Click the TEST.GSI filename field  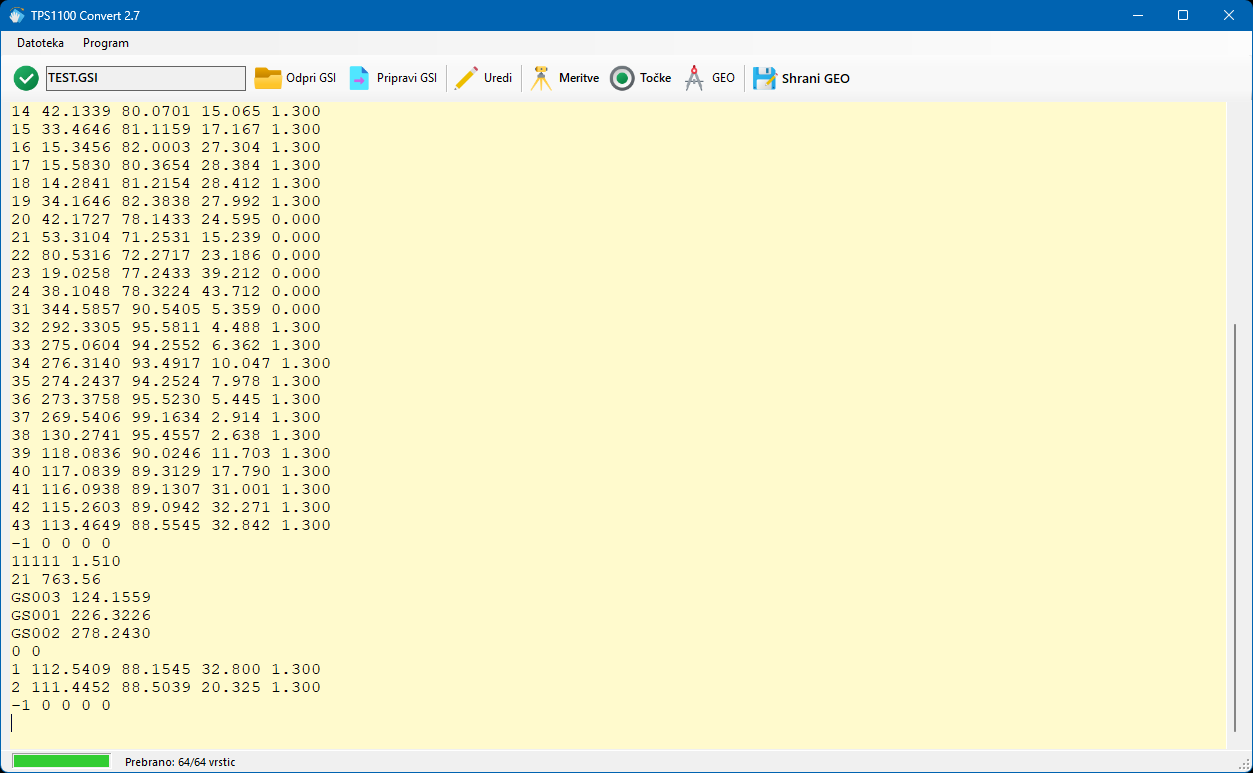145,78
